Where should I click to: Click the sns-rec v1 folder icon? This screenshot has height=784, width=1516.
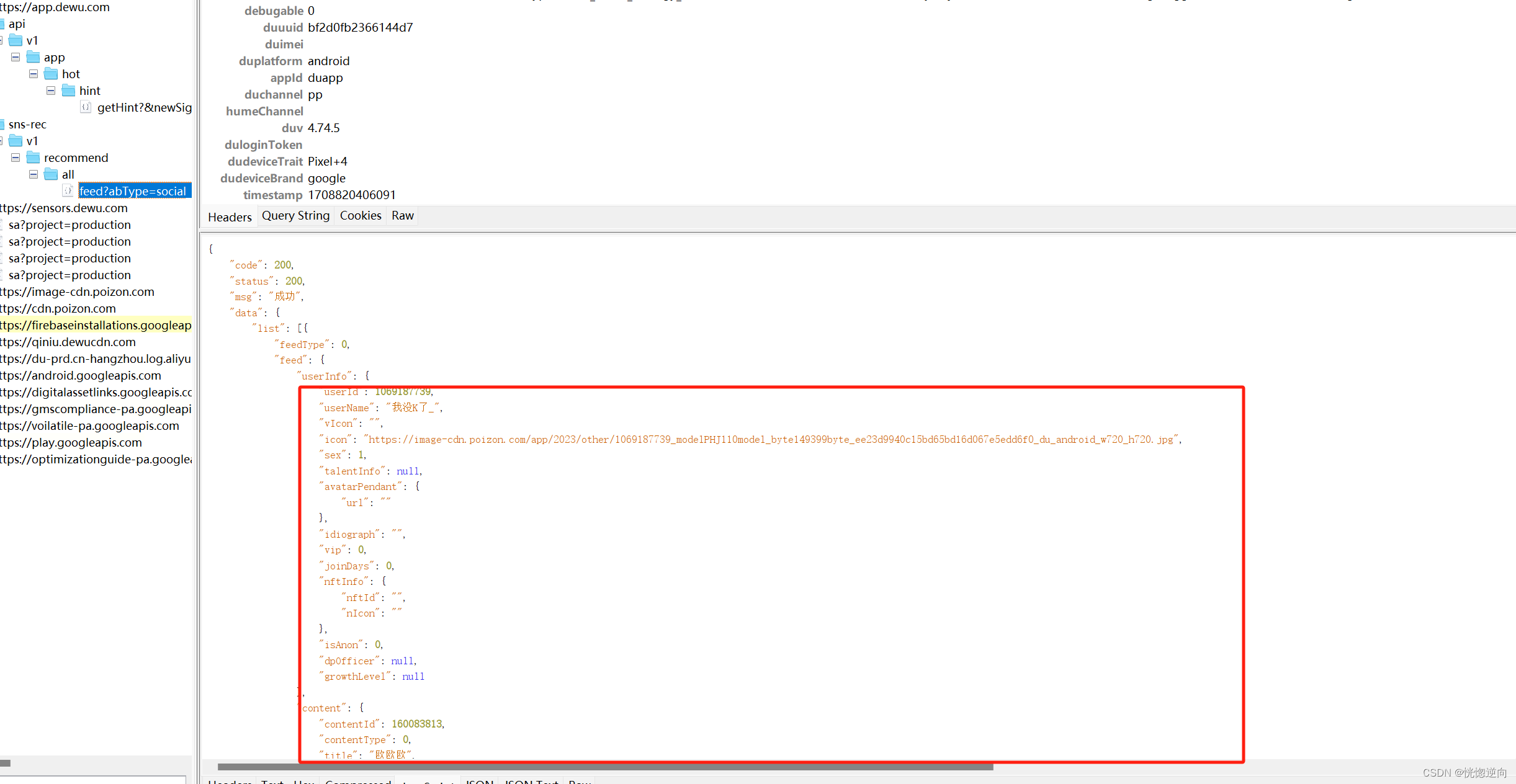16,141
